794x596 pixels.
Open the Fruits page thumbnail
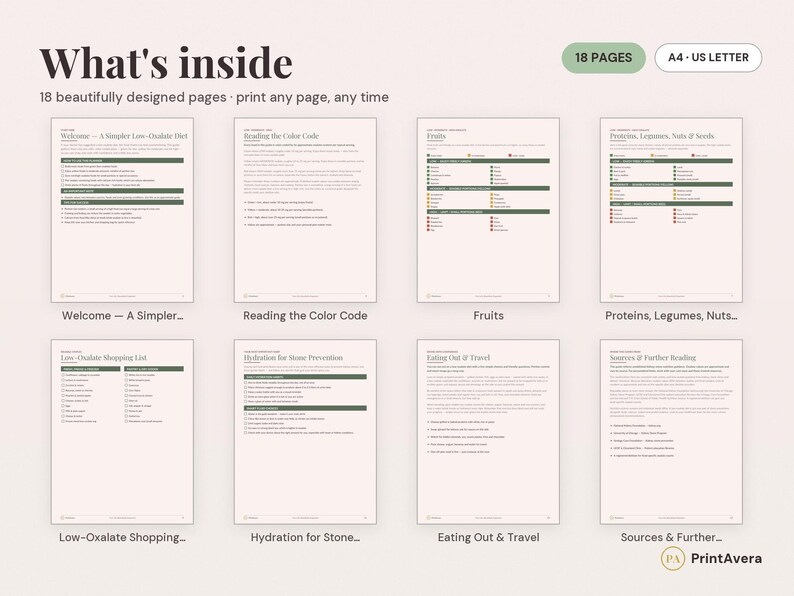click(488, 210)
